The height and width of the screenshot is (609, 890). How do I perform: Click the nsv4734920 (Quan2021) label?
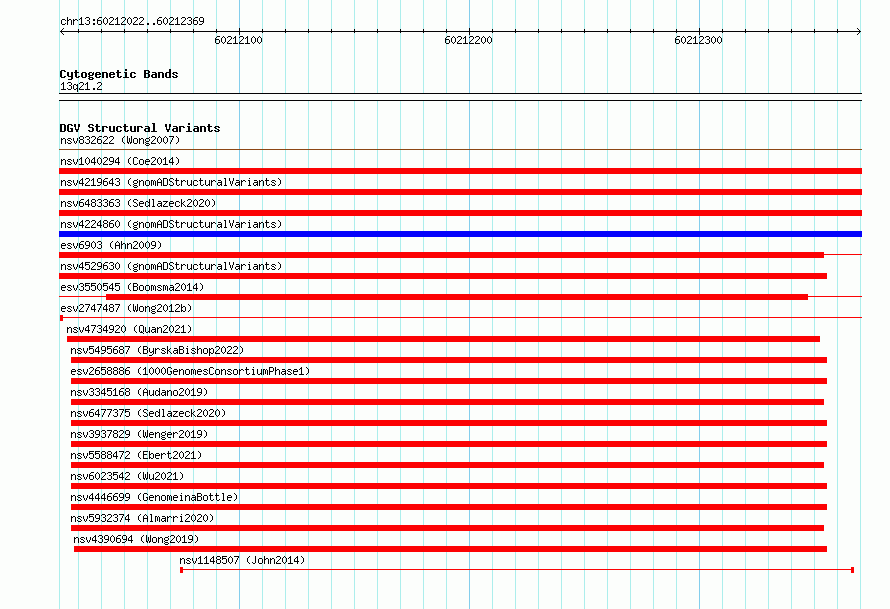pos(129,329)
